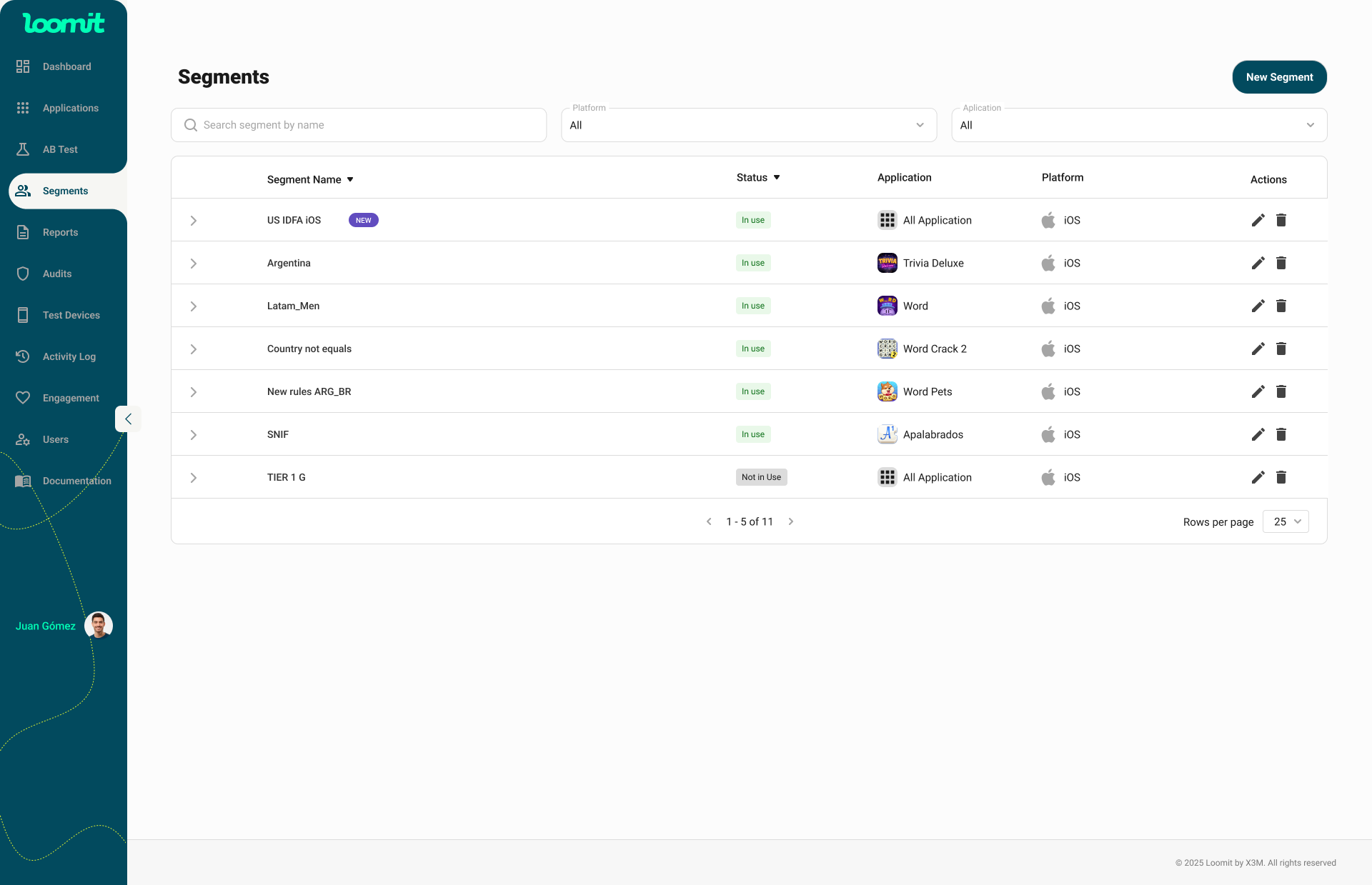1372x885 pixels.
Task: Go to next page of segments
Action: point(791,521)
